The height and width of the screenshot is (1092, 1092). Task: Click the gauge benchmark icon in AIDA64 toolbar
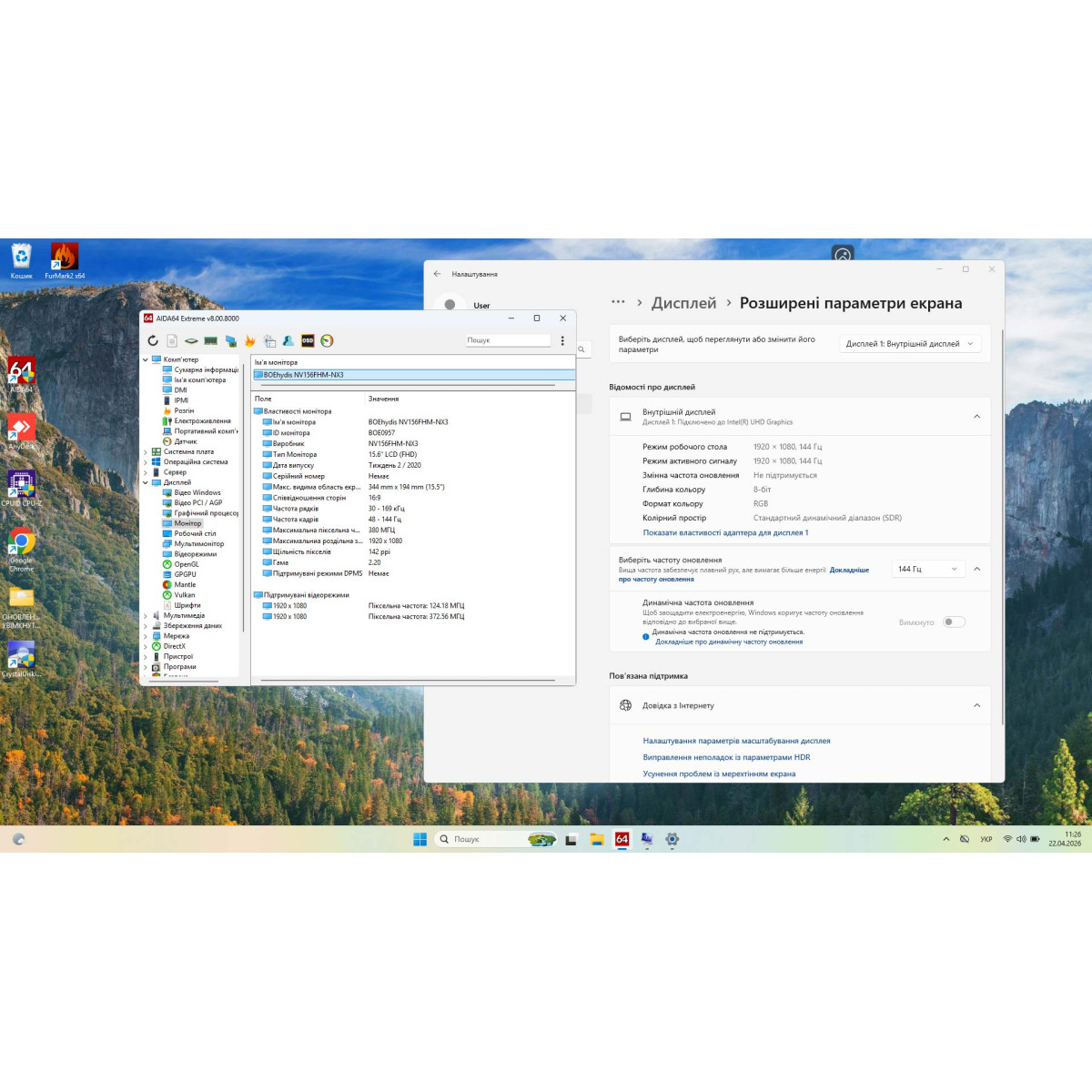point(327,340)
